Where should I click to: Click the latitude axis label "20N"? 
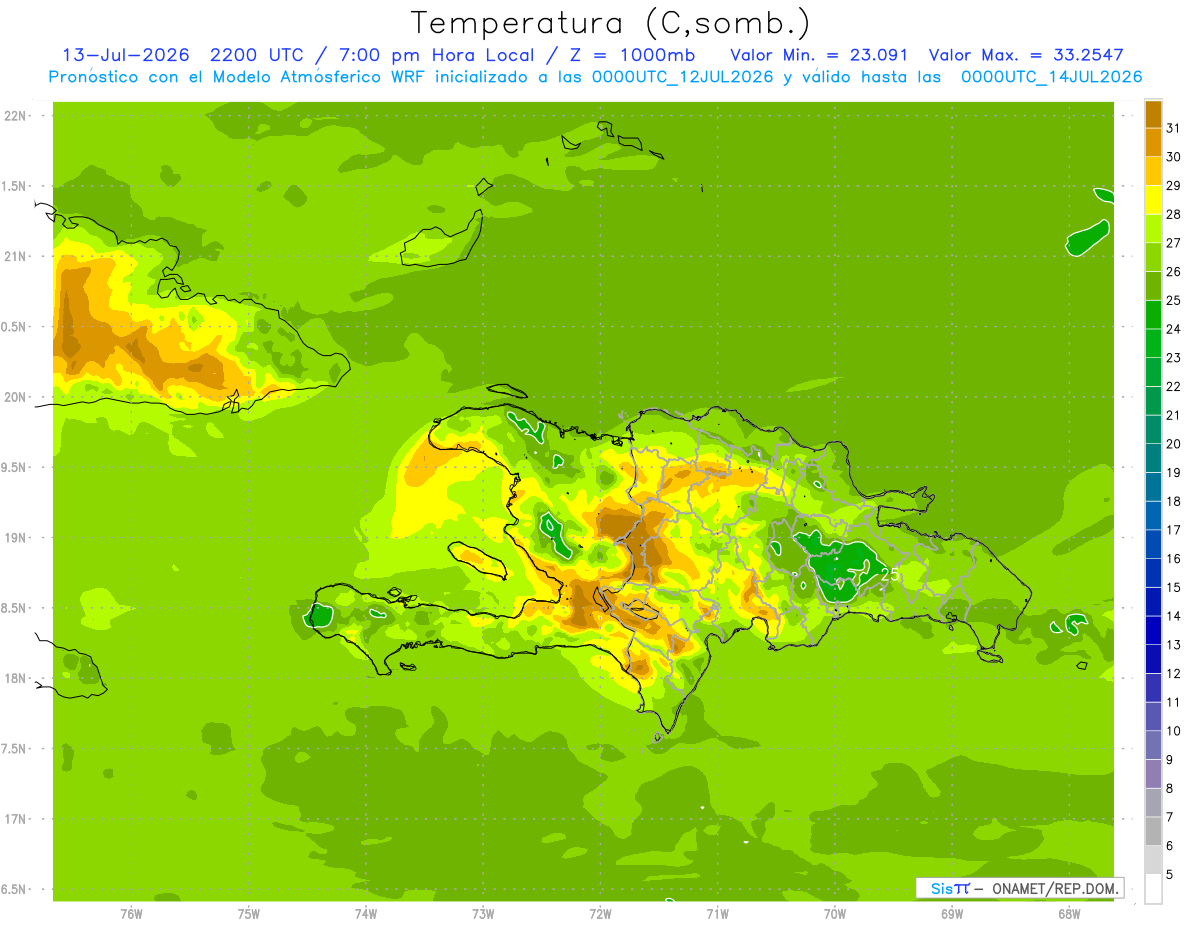14,397
